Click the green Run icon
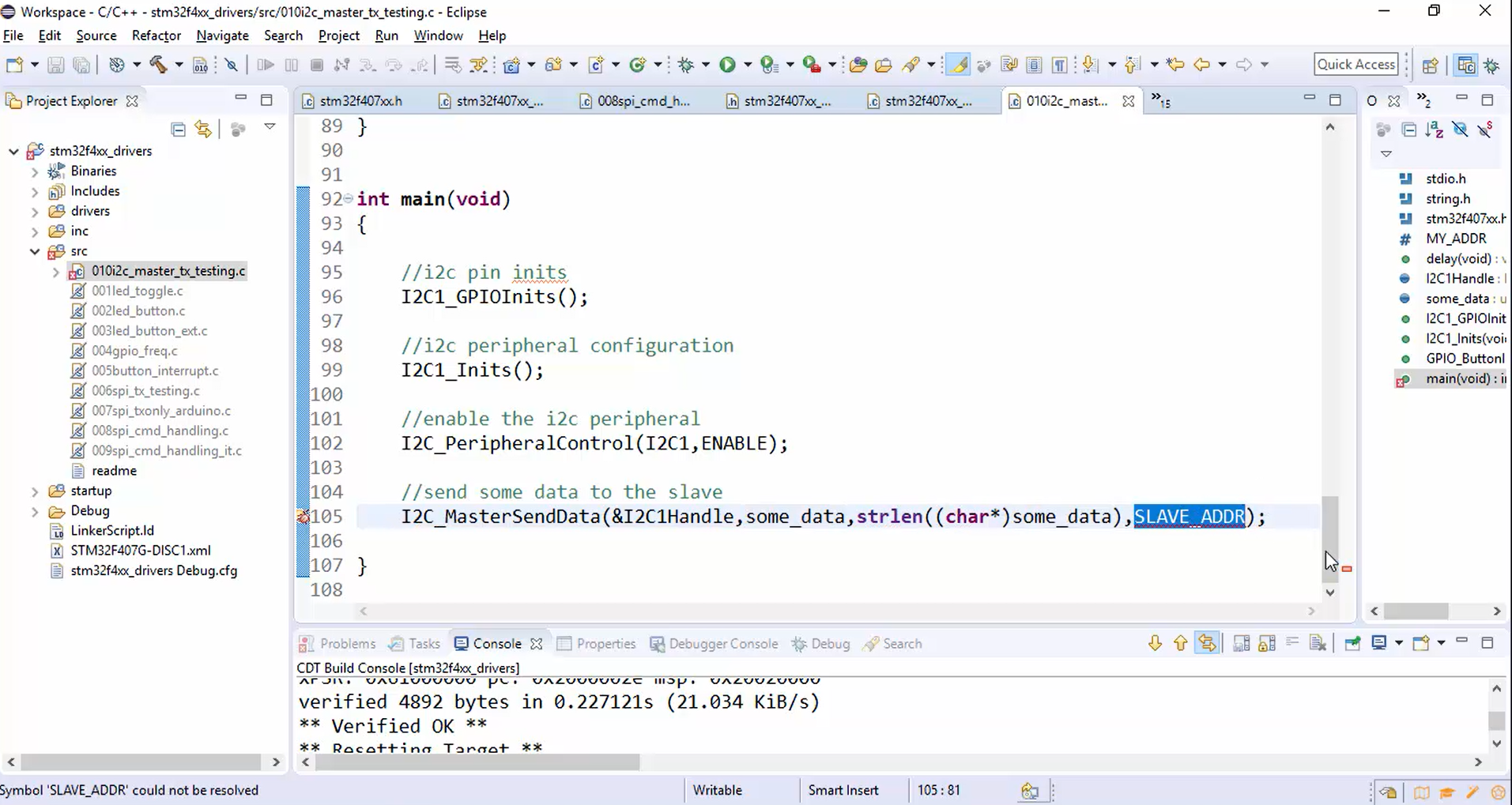This screenshot has width=1512, height=805. [x=727, y=65]
